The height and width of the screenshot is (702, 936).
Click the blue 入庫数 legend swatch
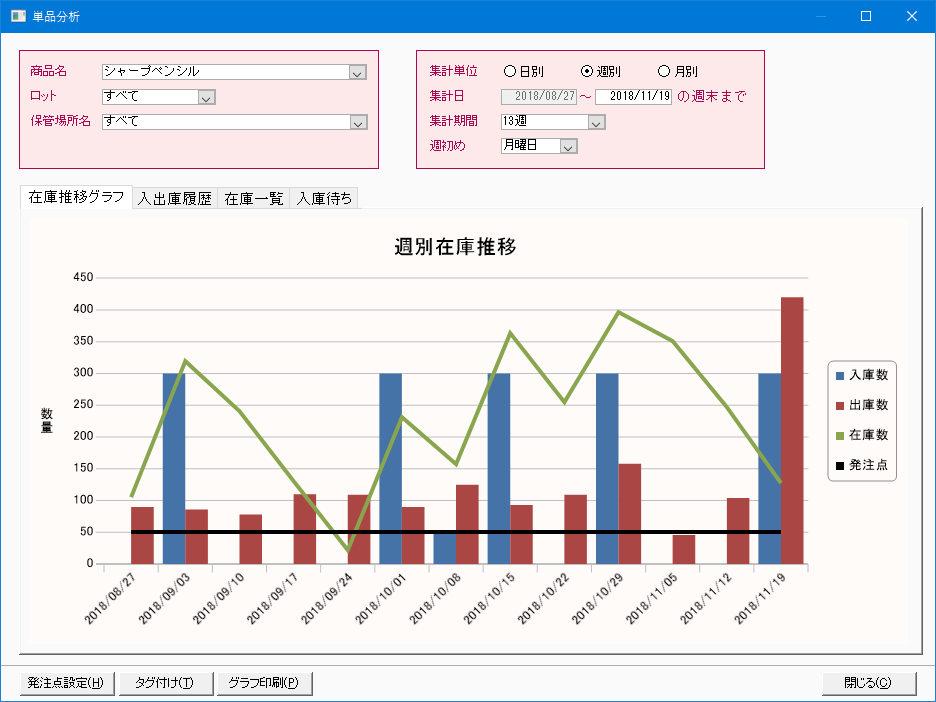point(840,376)
